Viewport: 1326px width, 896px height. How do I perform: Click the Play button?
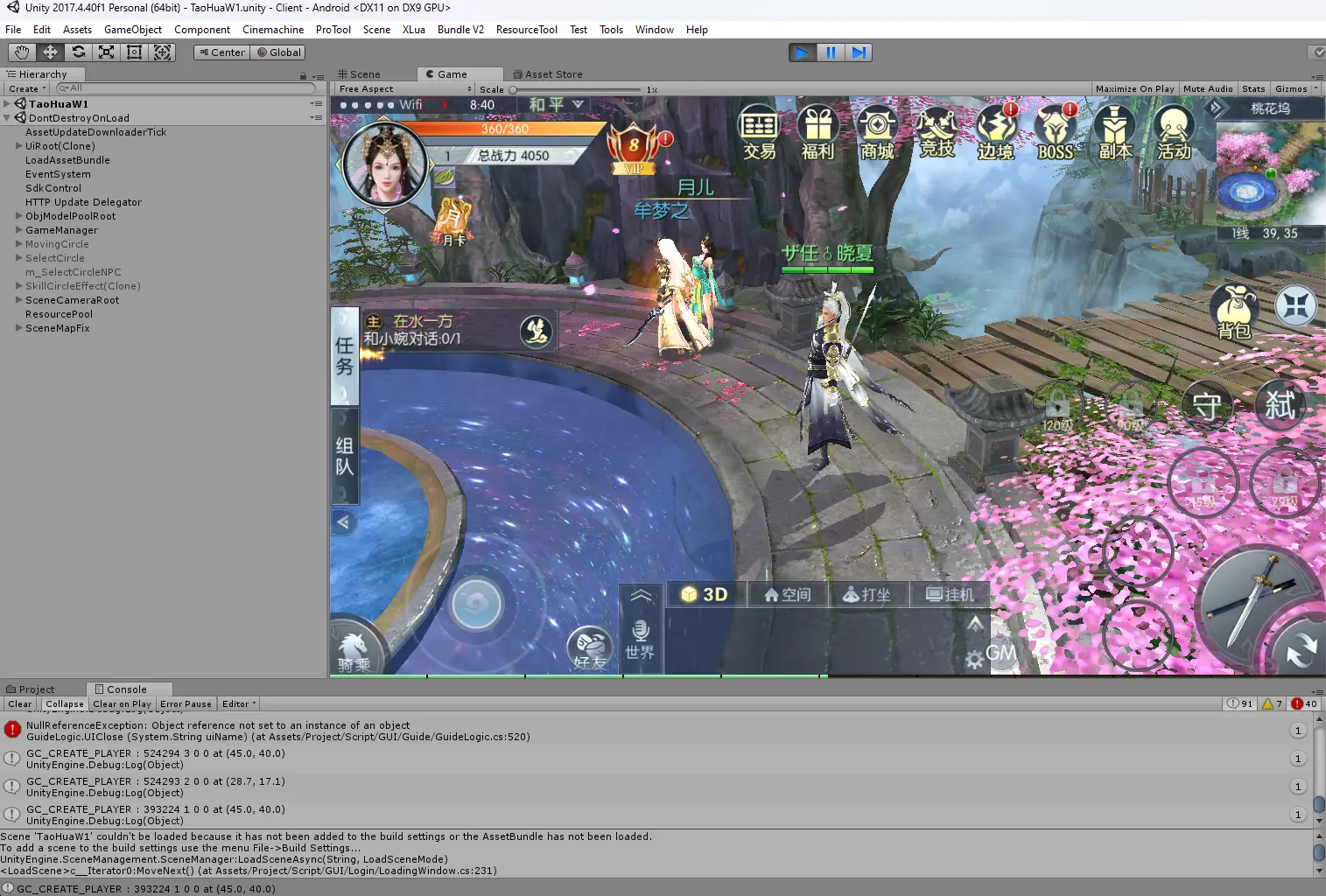click(802, 52)
